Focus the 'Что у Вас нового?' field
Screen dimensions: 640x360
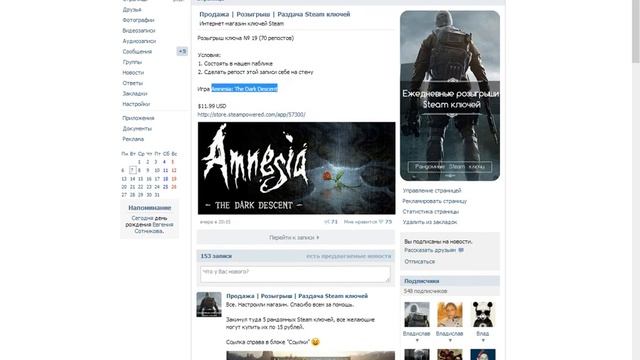pos(295,274)
